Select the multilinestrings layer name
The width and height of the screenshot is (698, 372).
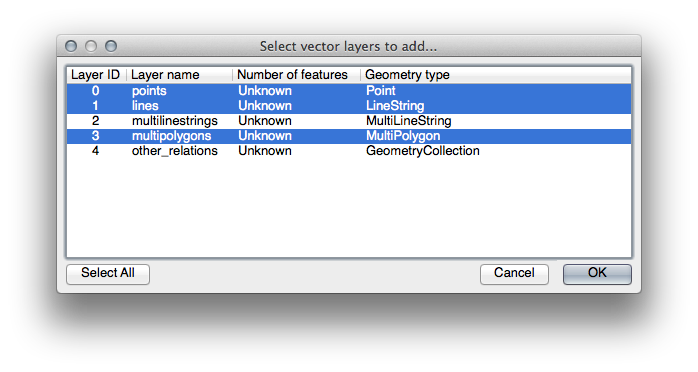(174, 121)
